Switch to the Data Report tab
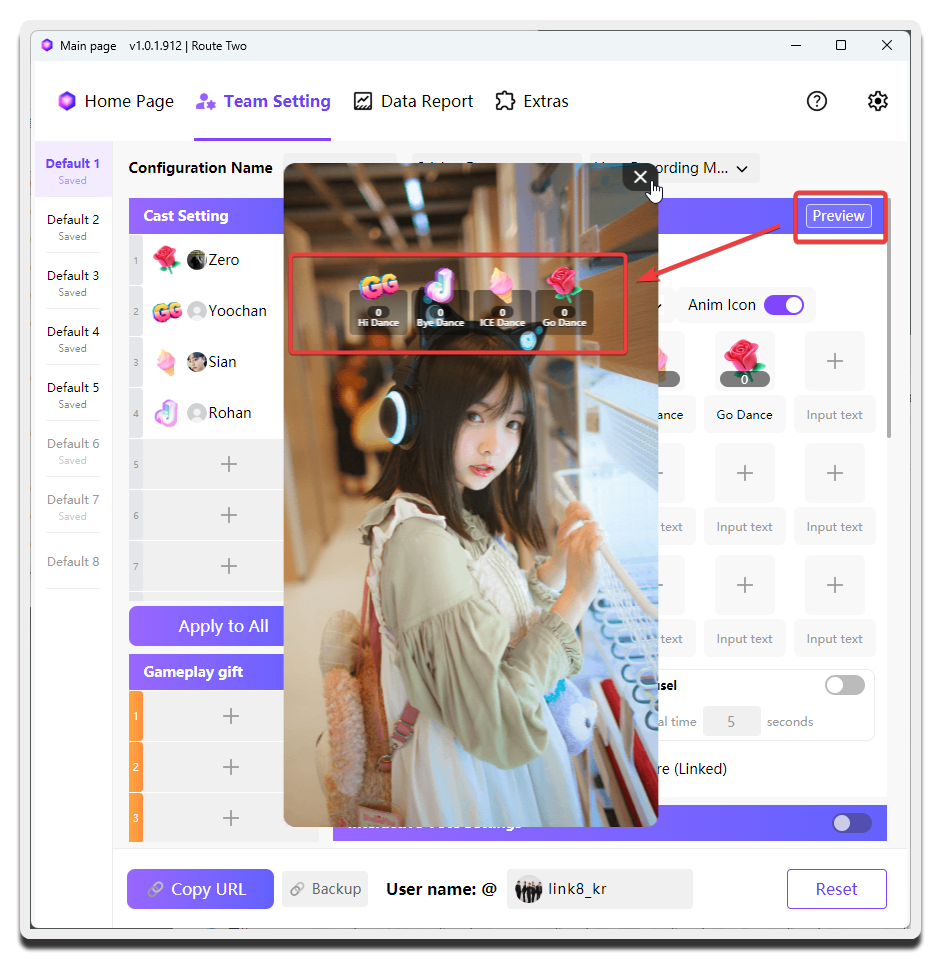Image resolution: width=941 pixels, height=959 pixels. pos(413,101)
